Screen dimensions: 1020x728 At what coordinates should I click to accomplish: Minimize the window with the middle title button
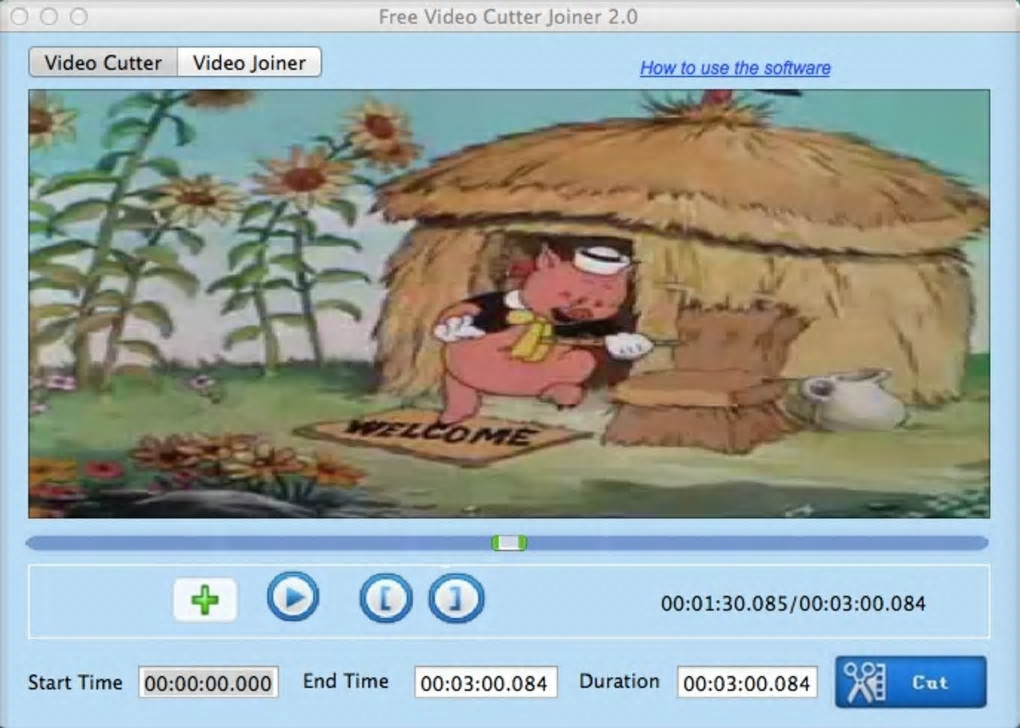click(x=49, y=16)
